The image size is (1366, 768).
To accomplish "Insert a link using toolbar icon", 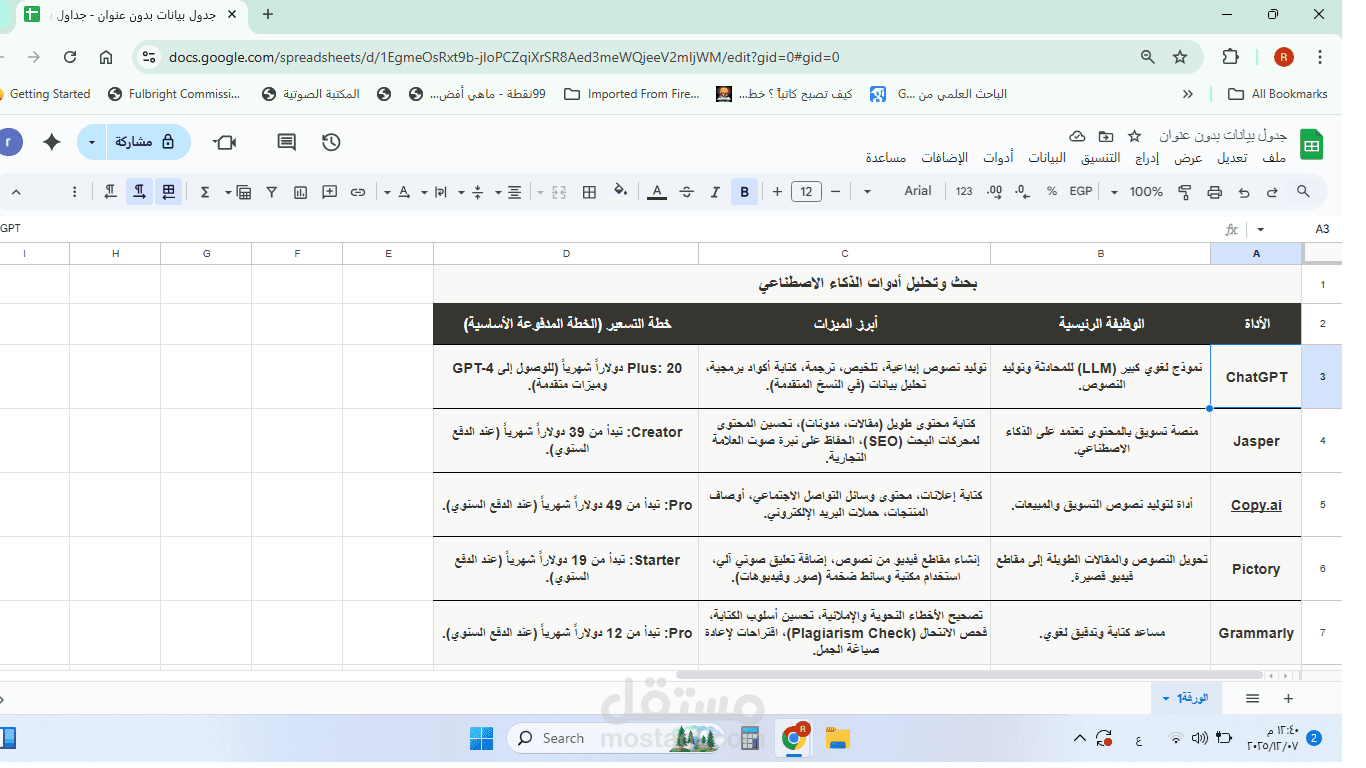I will 357,192.
